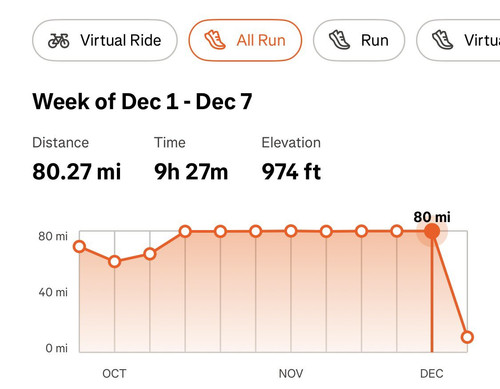Choose the Run filter chip
500x389 pixels.
(359, 40)
